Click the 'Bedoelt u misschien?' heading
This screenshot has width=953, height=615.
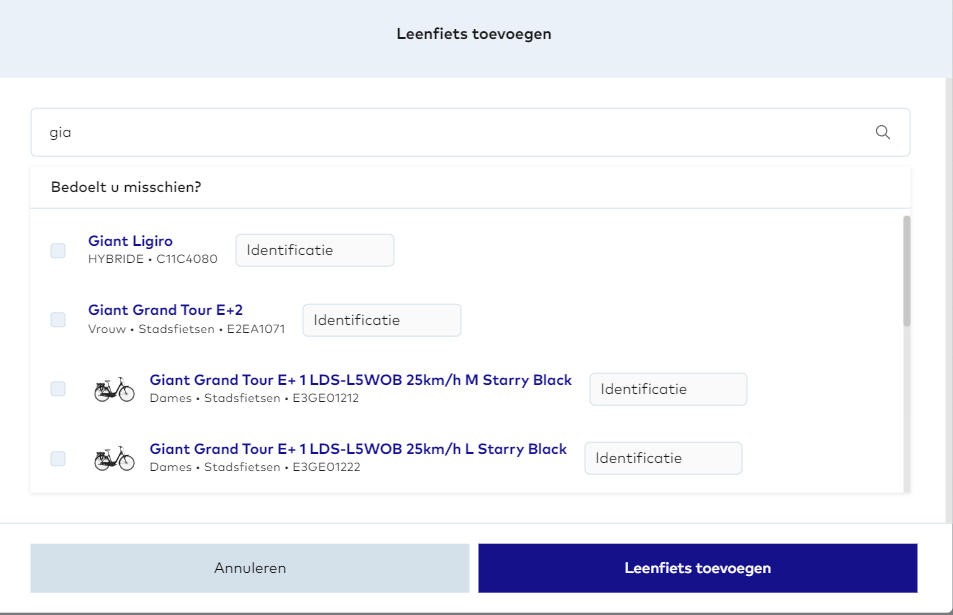(126, 187)
